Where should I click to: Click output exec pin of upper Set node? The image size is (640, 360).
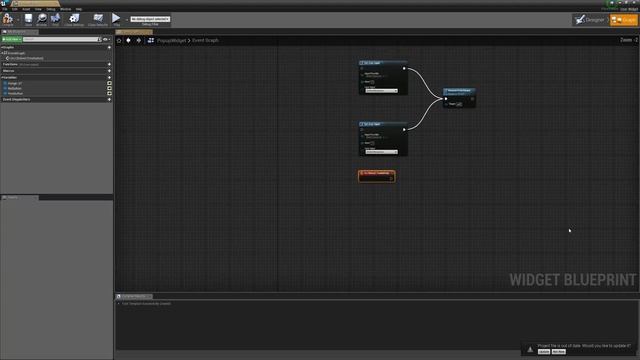(404, 69)
